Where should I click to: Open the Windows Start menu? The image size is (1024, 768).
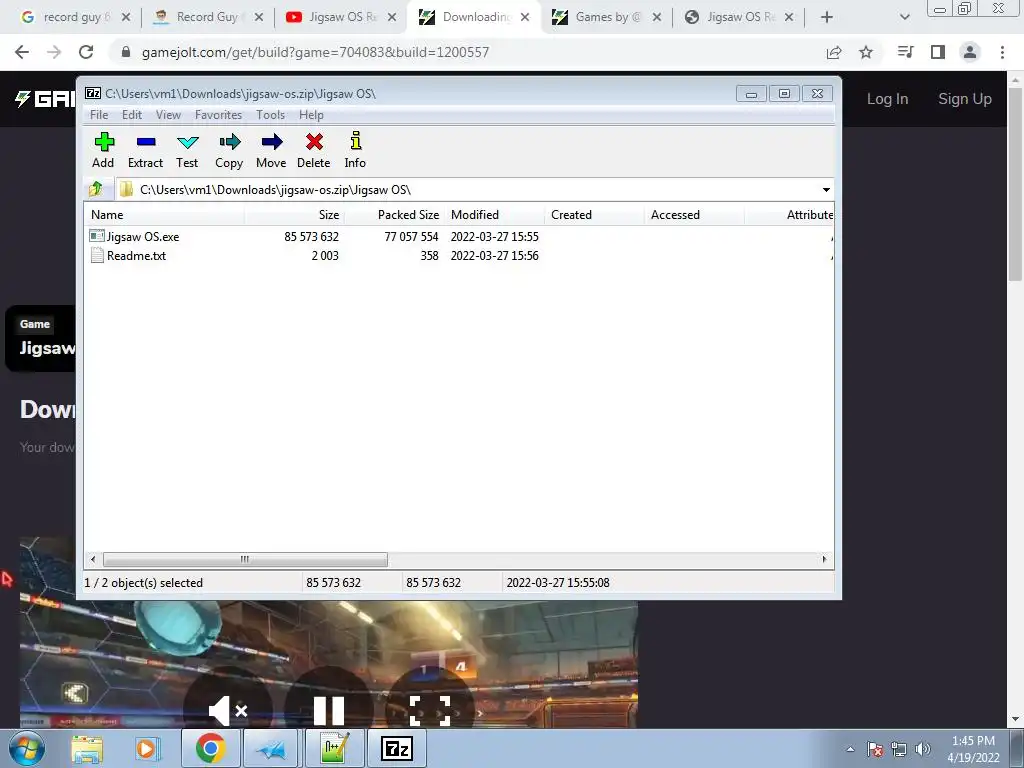(x=26, y=748)
